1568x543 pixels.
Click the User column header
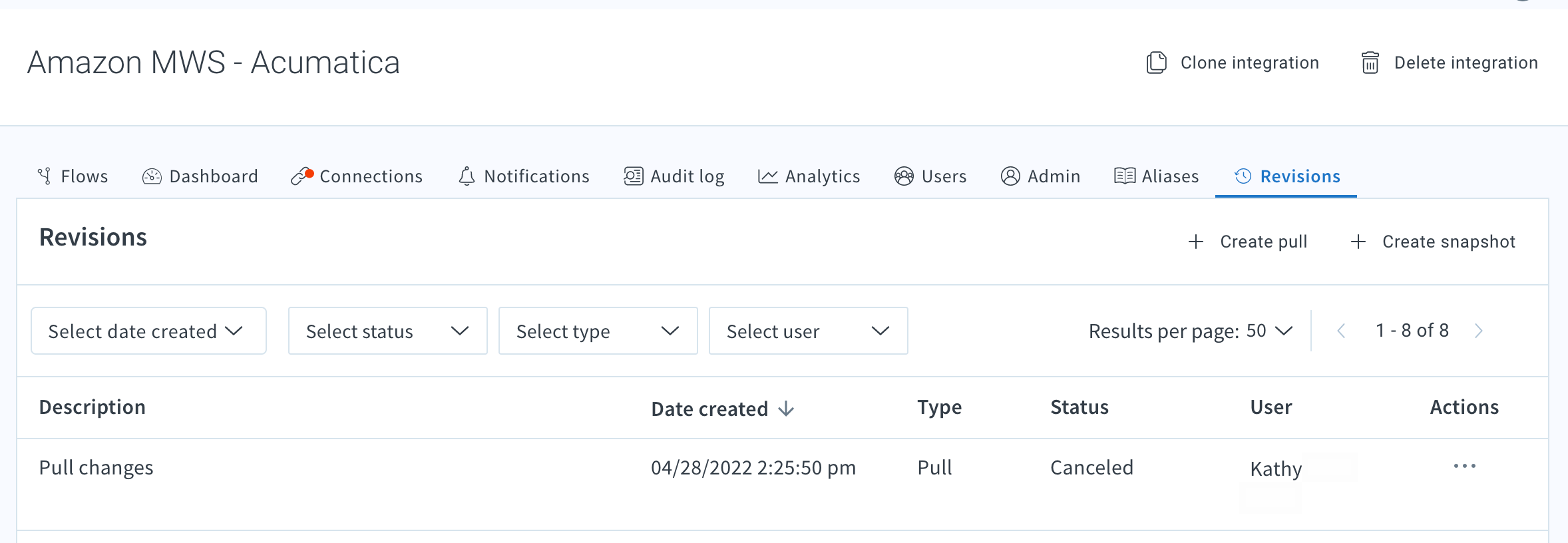1271,407
